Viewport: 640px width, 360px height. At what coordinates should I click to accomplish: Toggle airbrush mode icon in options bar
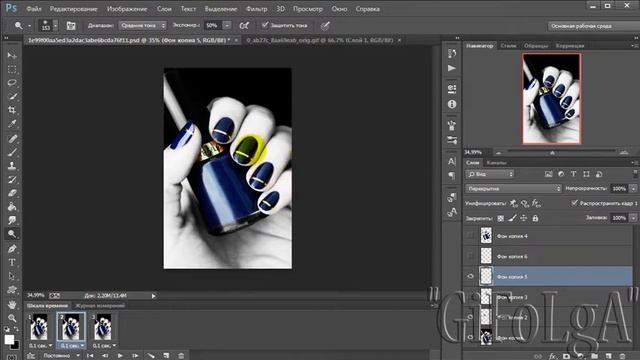pos(244,25)
